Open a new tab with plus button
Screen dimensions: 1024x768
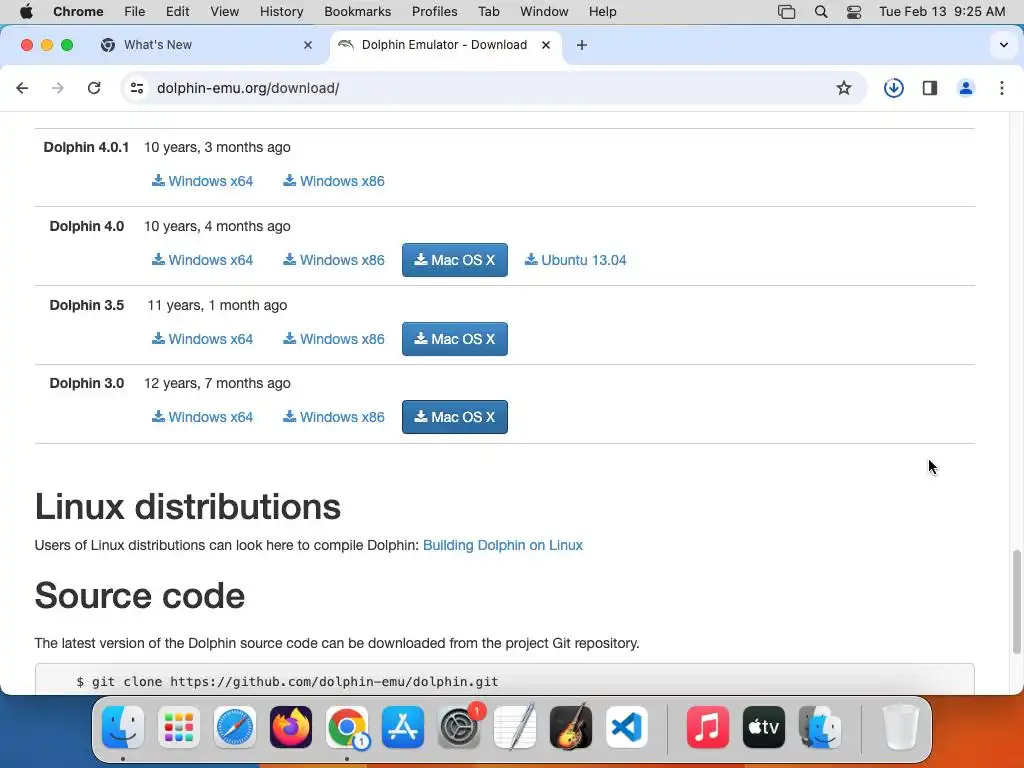[582, 45]
